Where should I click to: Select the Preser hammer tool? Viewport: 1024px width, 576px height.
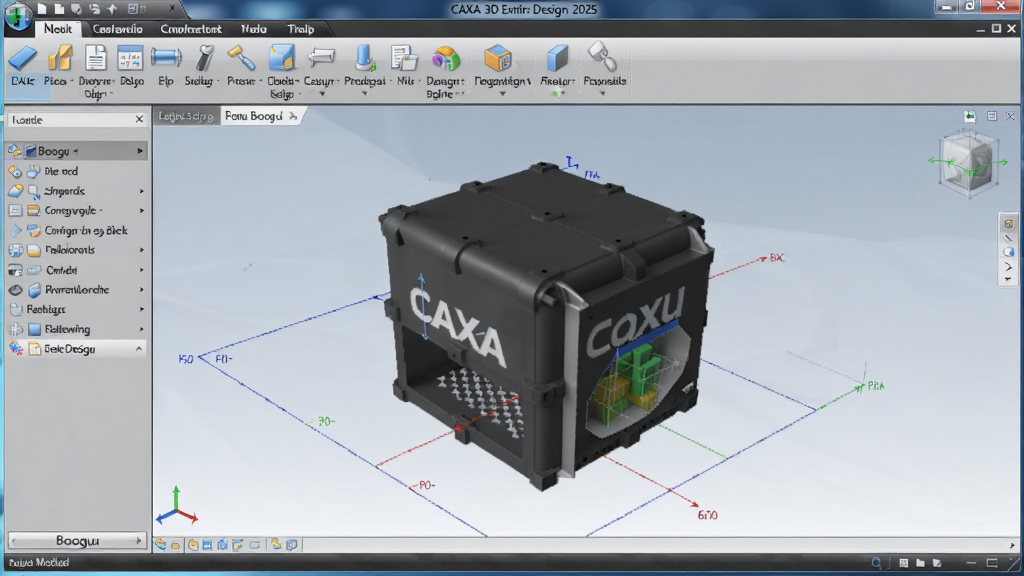click(x=242, y=66)
